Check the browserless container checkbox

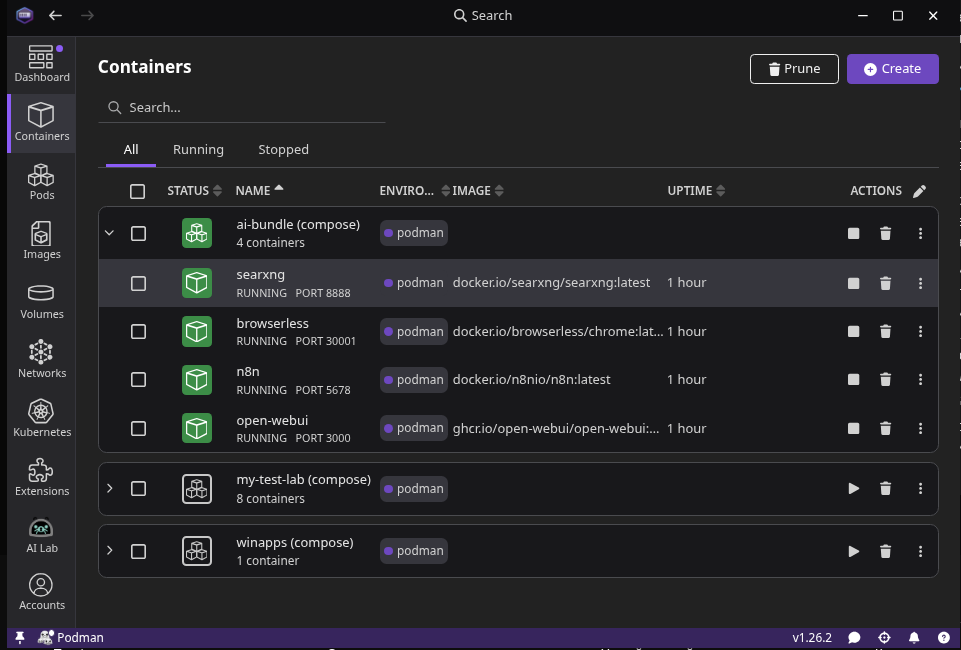point(139,331)
